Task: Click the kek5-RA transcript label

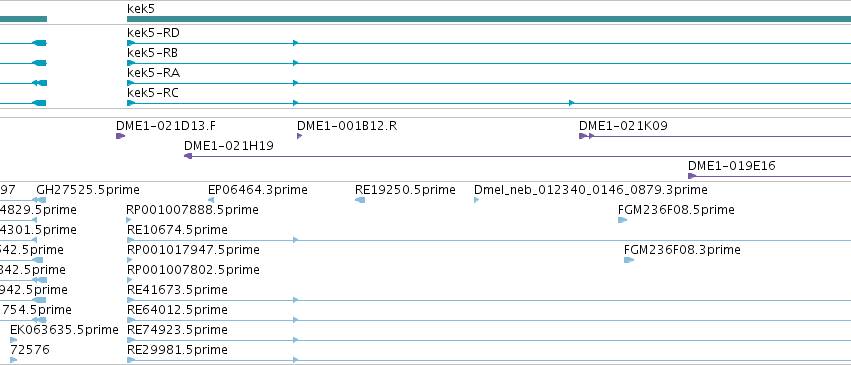Action: pos(153,73)
